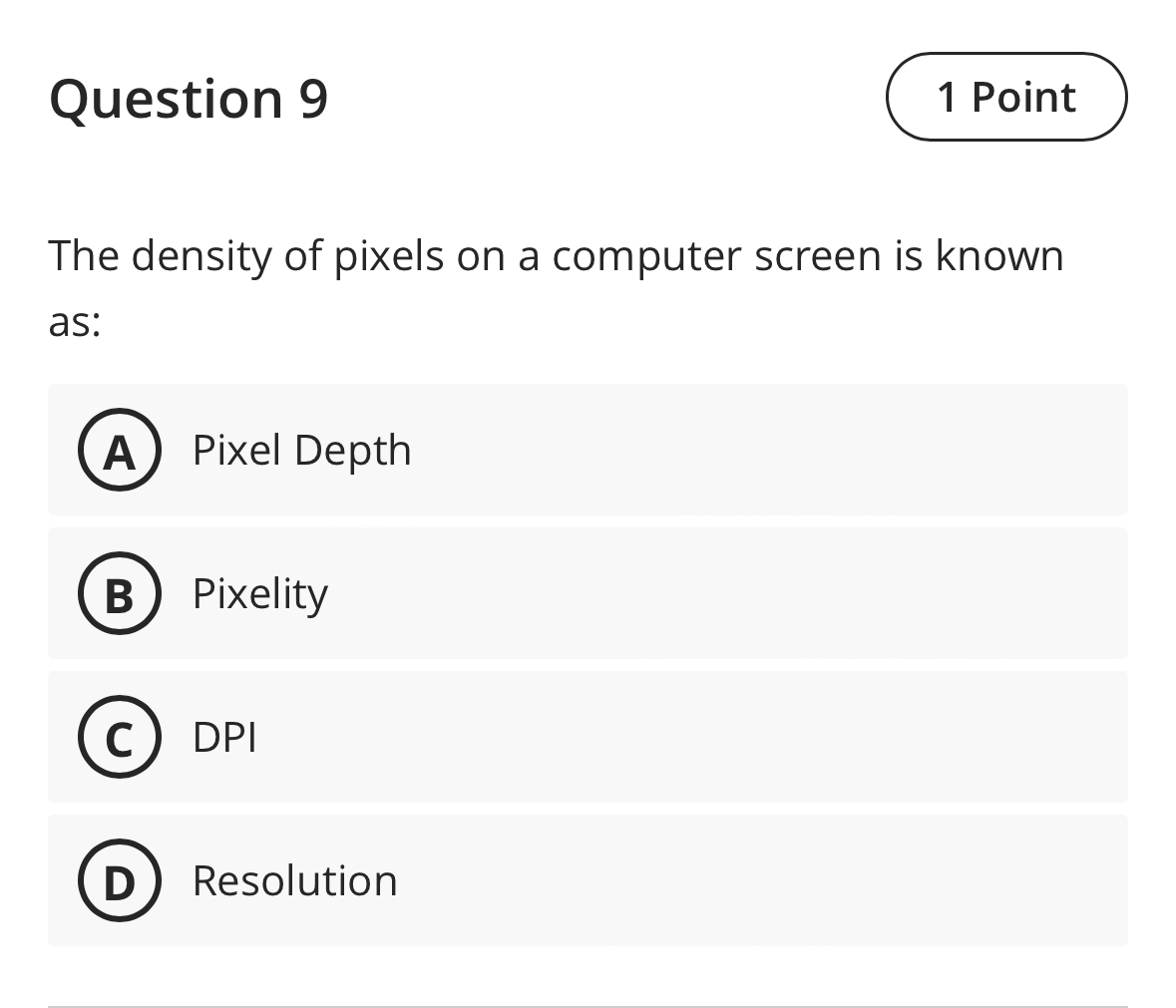Select the circled letter A icon
The width and height of the screenshot is (1176, 1008).
[119, 450]
